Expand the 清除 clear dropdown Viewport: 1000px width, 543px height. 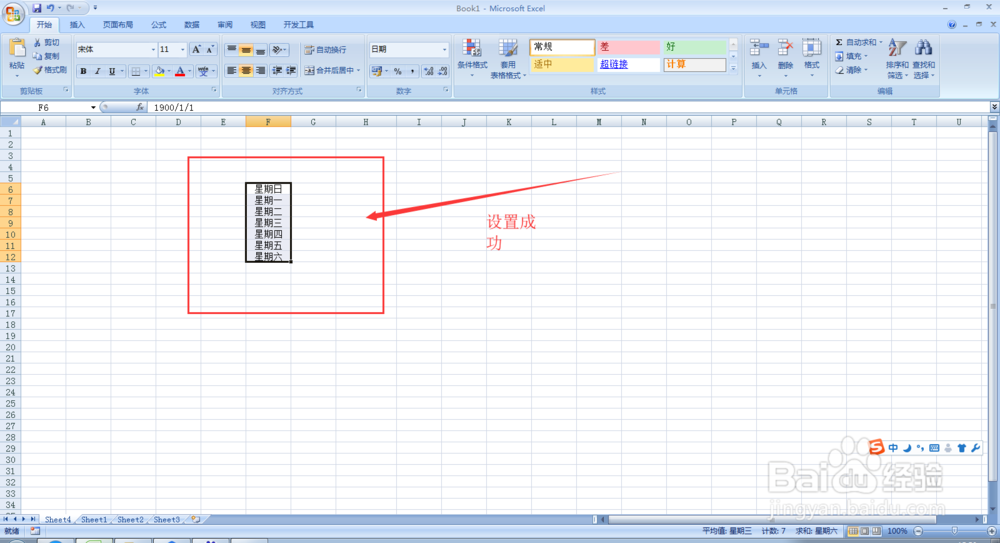(865, 70)
